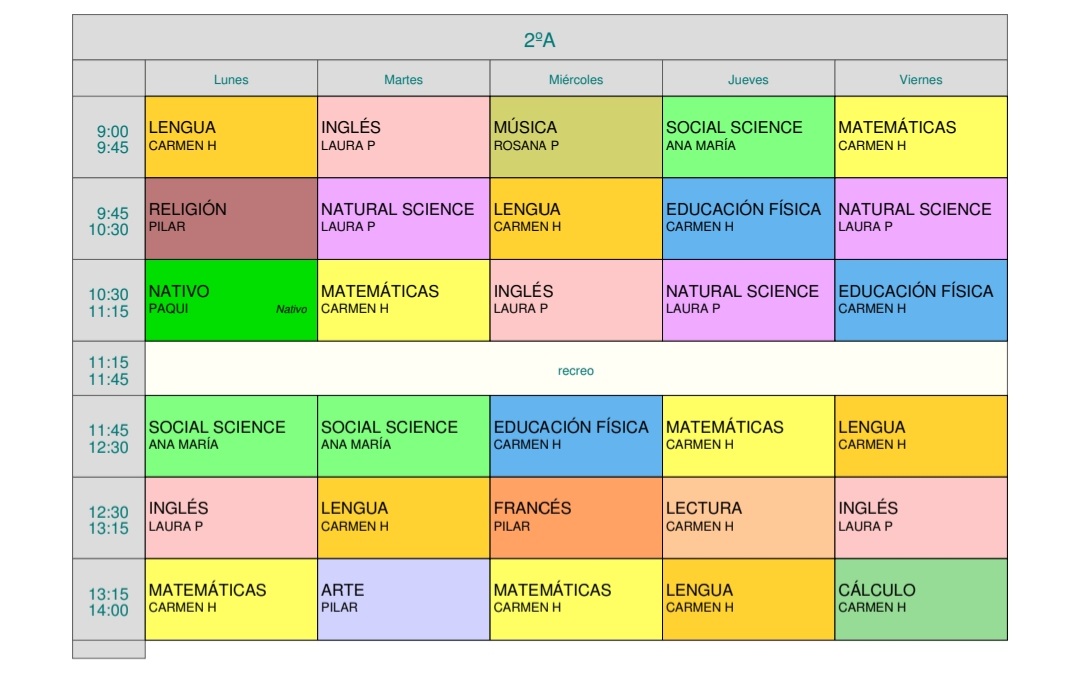Click the RELIGIÓN Pilar lesson cell
The width and height of the screenshot is (1080, 699).
click(x=231, y=218)
